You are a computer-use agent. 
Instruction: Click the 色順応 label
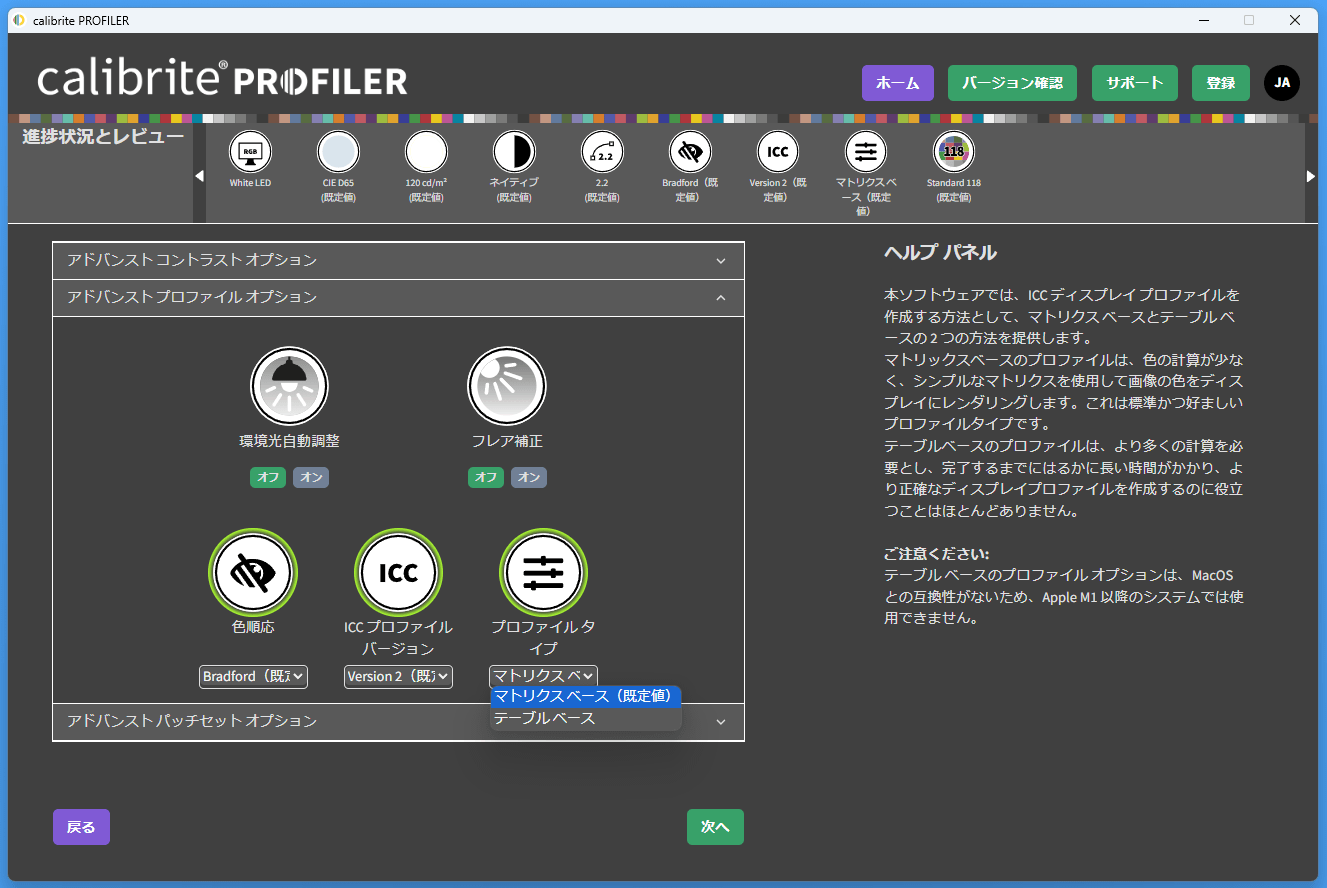252,627
